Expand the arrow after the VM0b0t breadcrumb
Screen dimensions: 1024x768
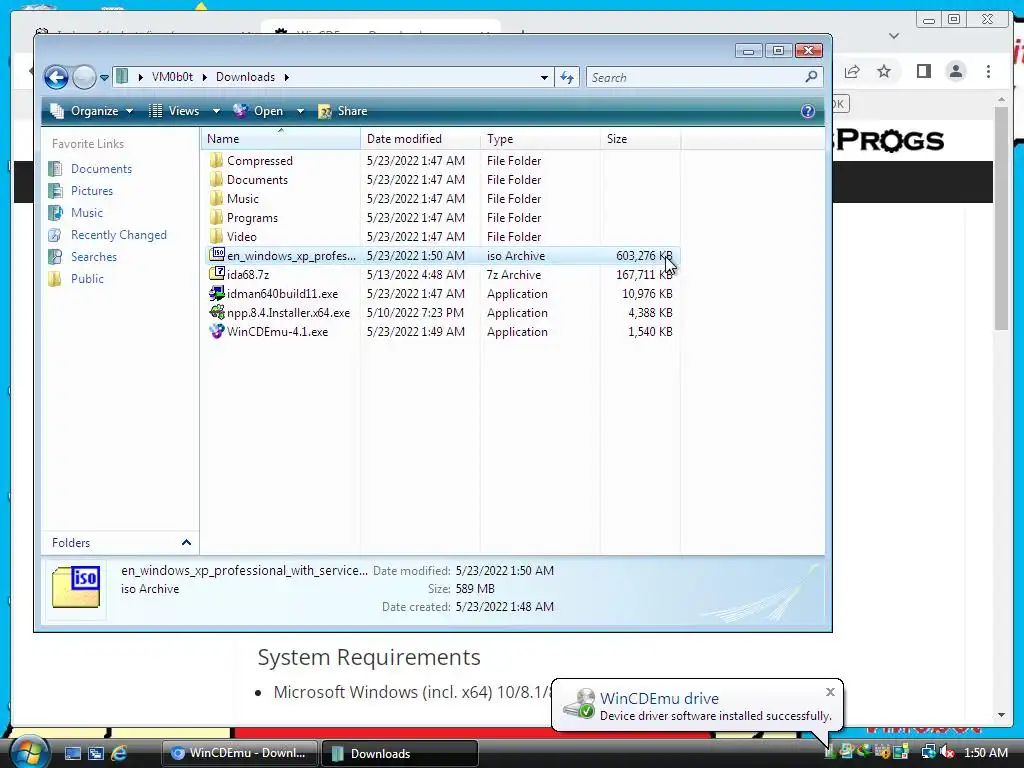204,77
